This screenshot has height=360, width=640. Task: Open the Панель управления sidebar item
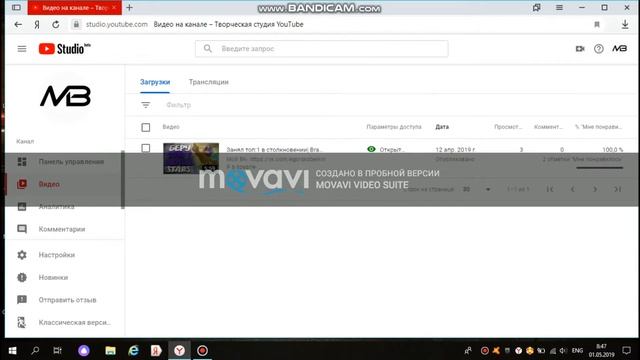[x=63, y=162]
